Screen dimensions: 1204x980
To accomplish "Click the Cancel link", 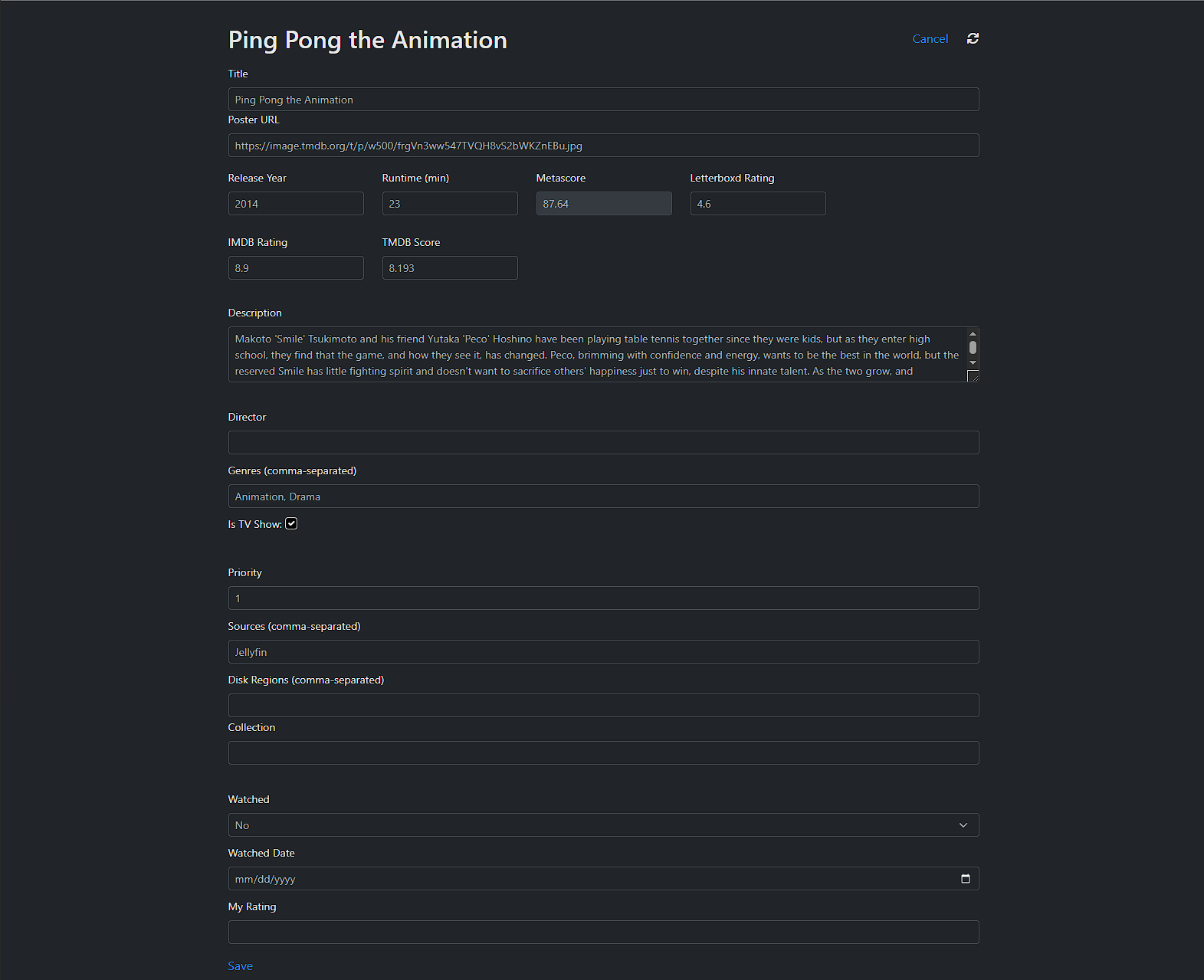I will 930,39.
